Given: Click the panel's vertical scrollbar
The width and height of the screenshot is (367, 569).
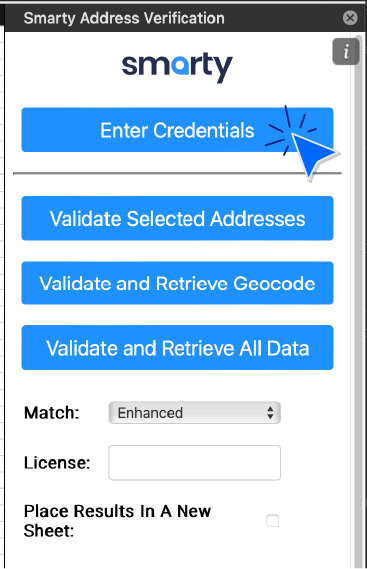Looking at the screenshot, I should 359,301.
